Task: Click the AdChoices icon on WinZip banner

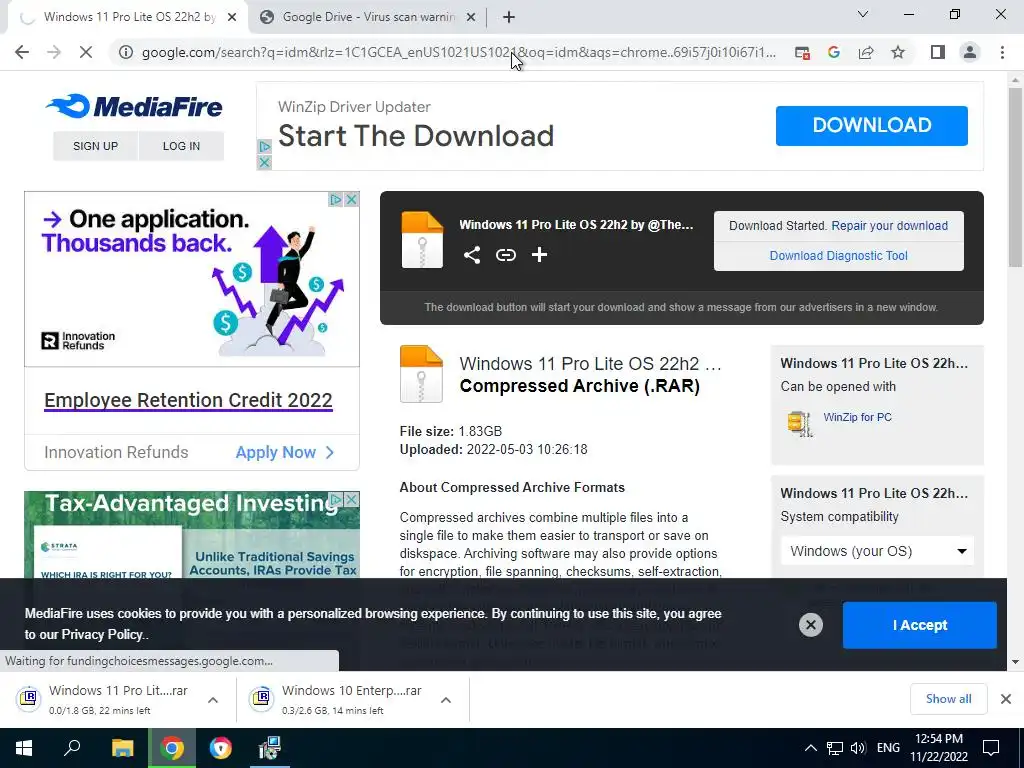Action: tap(264, 147)
